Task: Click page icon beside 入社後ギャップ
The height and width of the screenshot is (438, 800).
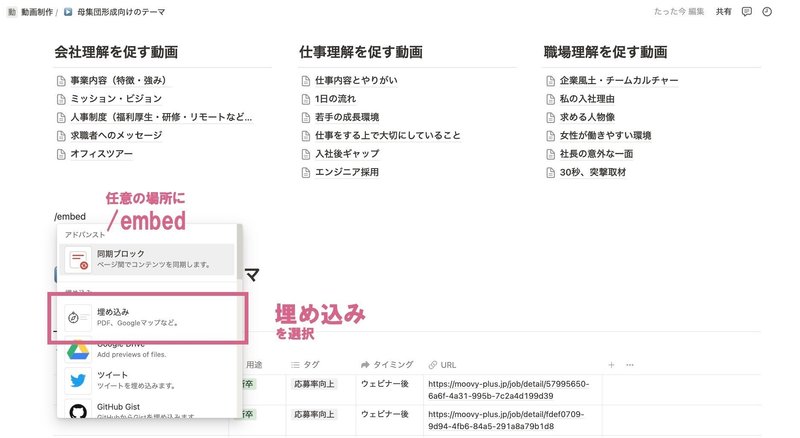Action: 306,154
